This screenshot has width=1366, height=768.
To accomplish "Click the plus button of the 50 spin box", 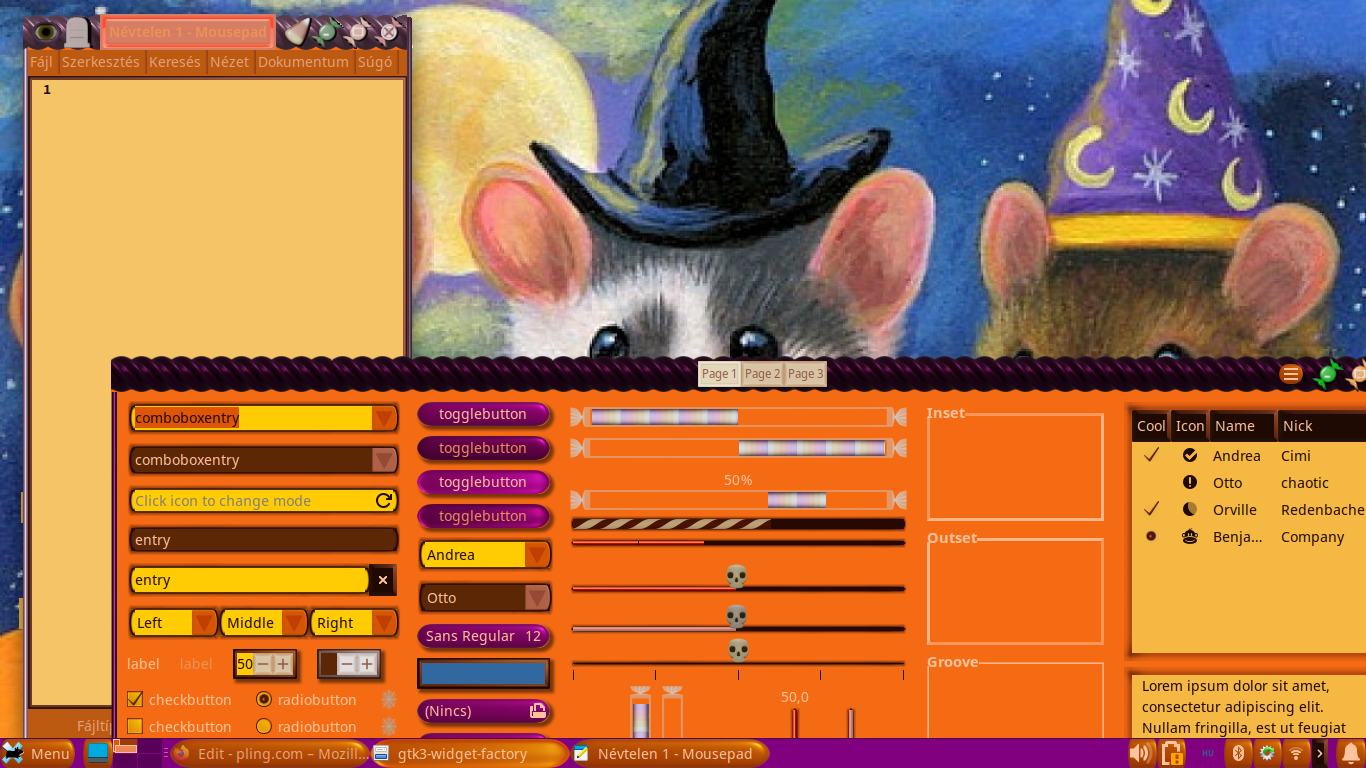I will (x=283, y=664).
